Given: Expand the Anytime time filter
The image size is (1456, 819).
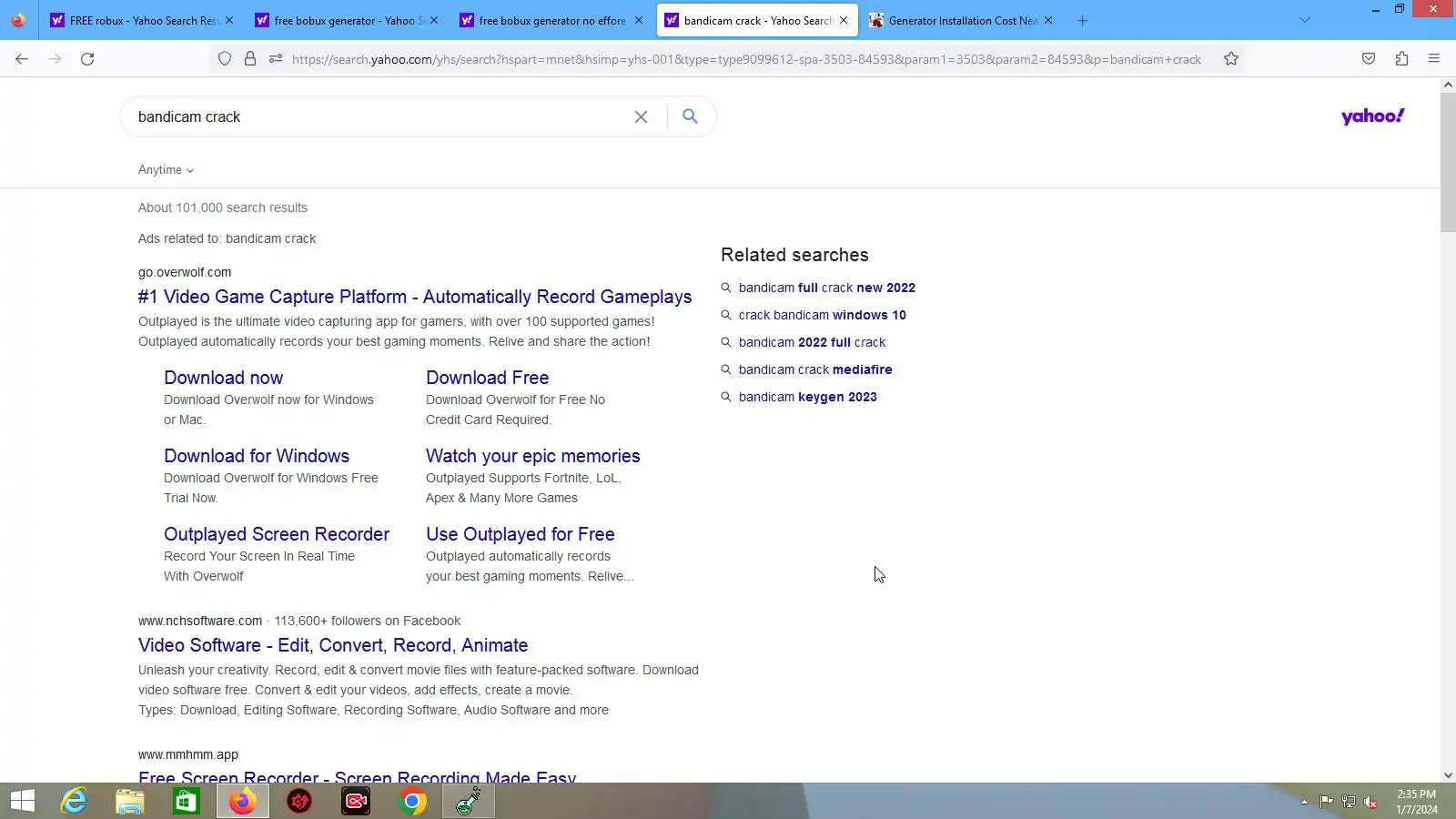Looking at the screenshot, I should [166, 170].
